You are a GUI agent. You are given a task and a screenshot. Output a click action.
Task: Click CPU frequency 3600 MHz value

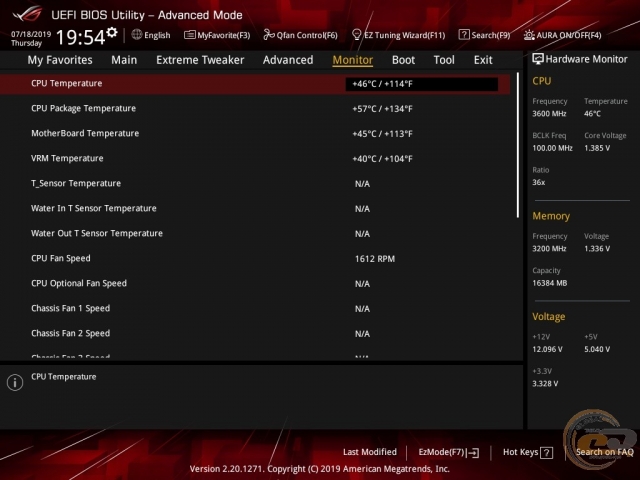coord(549,114)
